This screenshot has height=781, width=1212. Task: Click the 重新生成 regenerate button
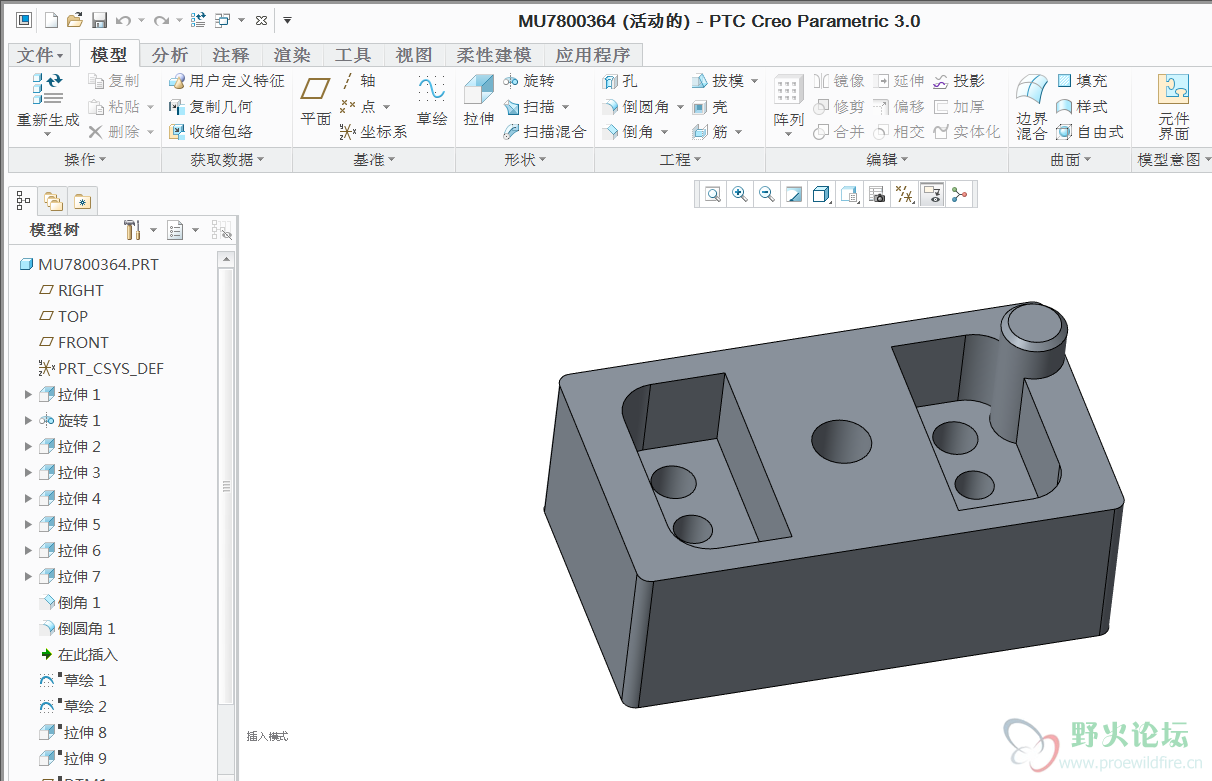47,105
